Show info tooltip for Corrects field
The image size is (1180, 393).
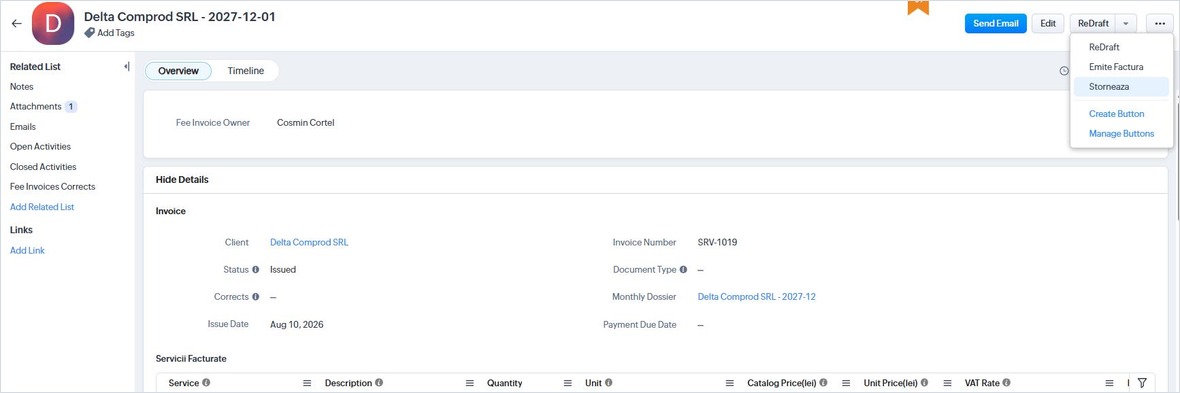pos(256,297)
